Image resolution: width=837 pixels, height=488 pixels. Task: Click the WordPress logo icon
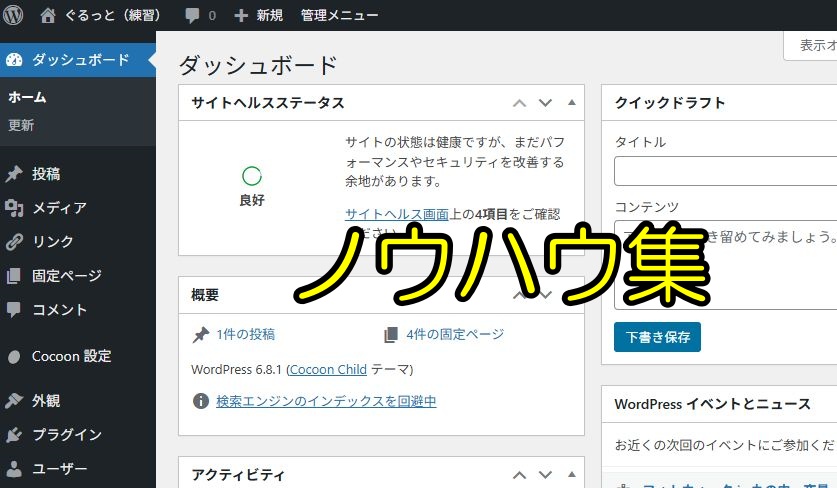tap(13, 15)
